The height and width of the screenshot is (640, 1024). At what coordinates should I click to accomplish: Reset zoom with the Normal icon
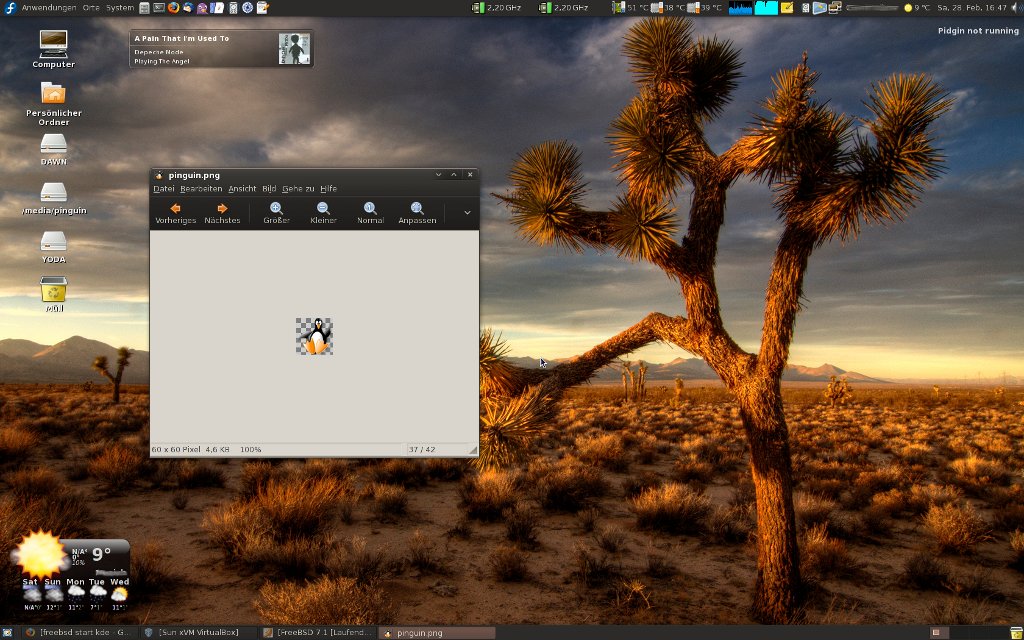click(x=370, y=212)
